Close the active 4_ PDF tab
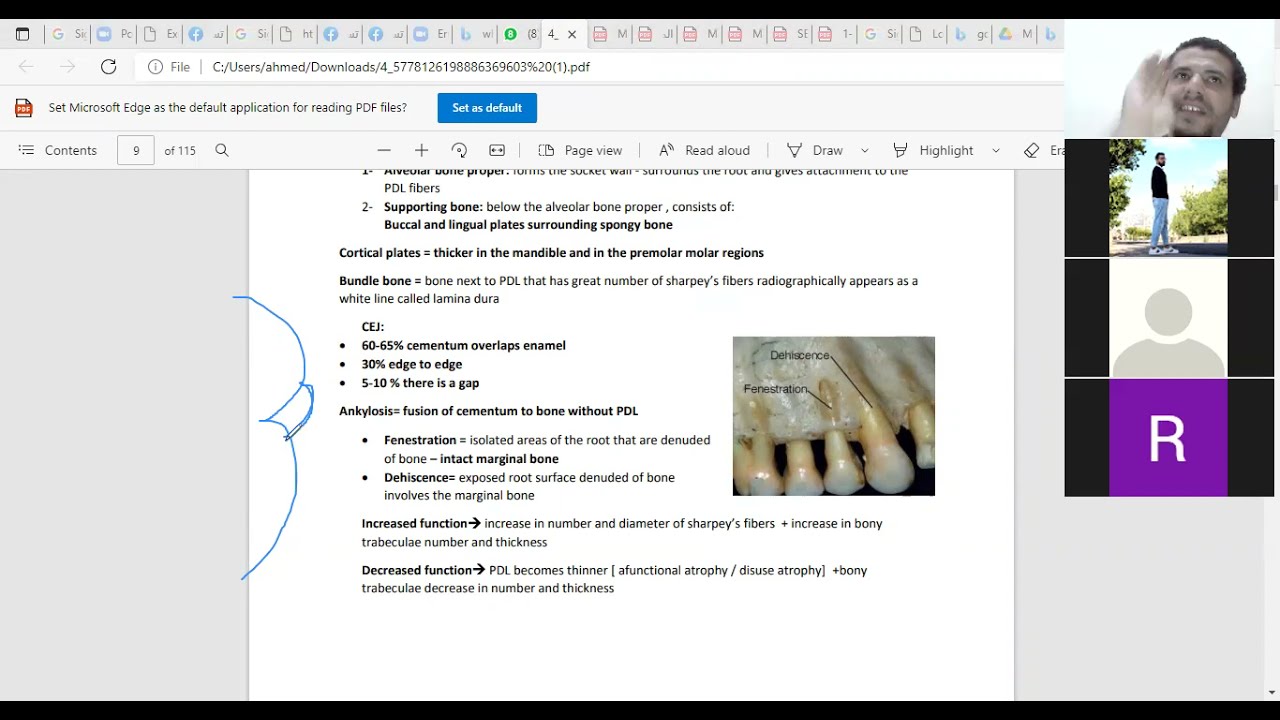 tap(572, 34)
